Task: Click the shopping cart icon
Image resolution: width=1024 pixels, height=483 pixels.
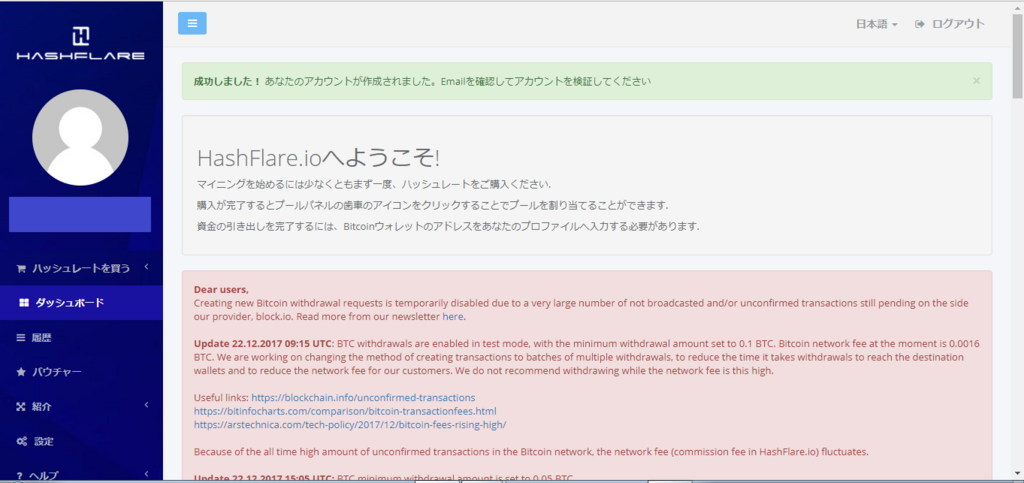Action: 21,268
